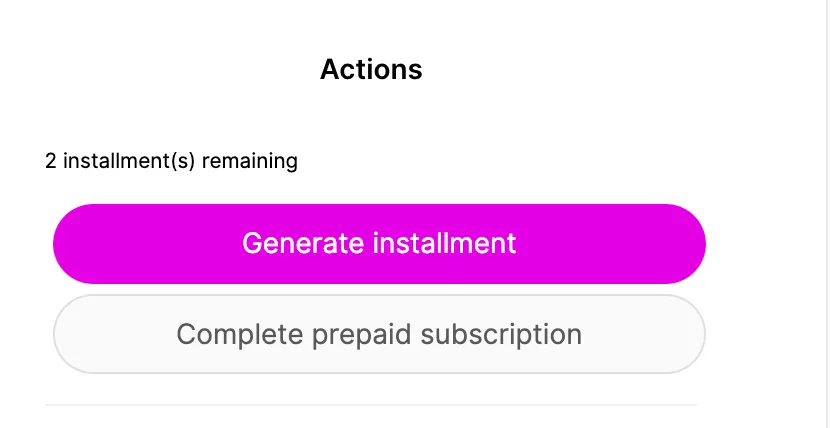This screenshot has height=428, width=830.
Task: Click the Generate installment button
Action: (379, 244)
